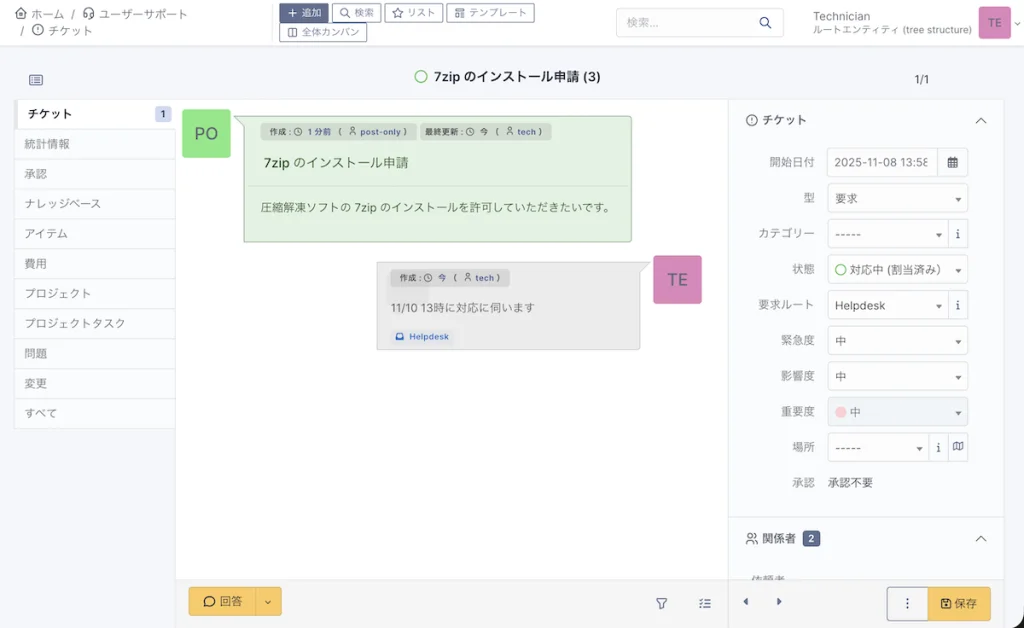
Task: Click the 検索 toolbar button
Action: coord(357,13)
